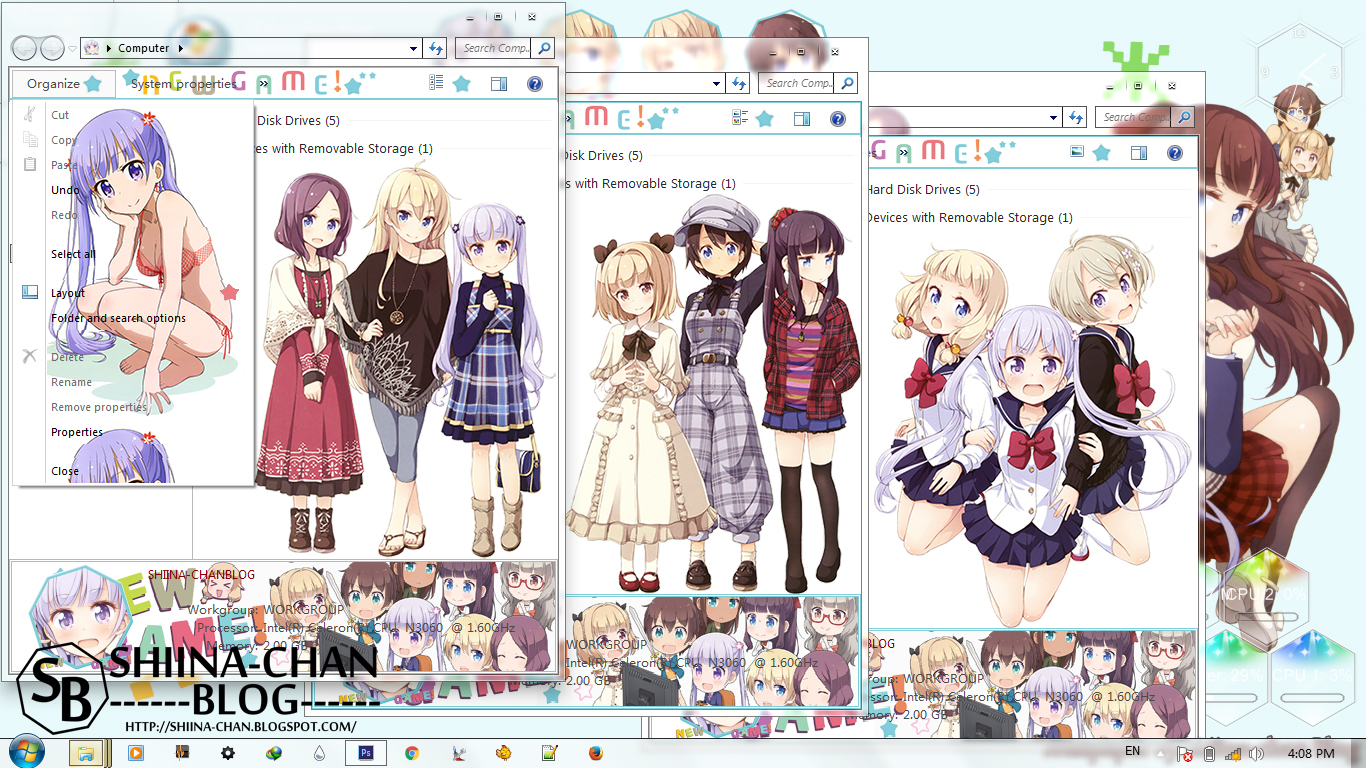Expand toolbar overflow chevron in front window

(x=263, y=84)
